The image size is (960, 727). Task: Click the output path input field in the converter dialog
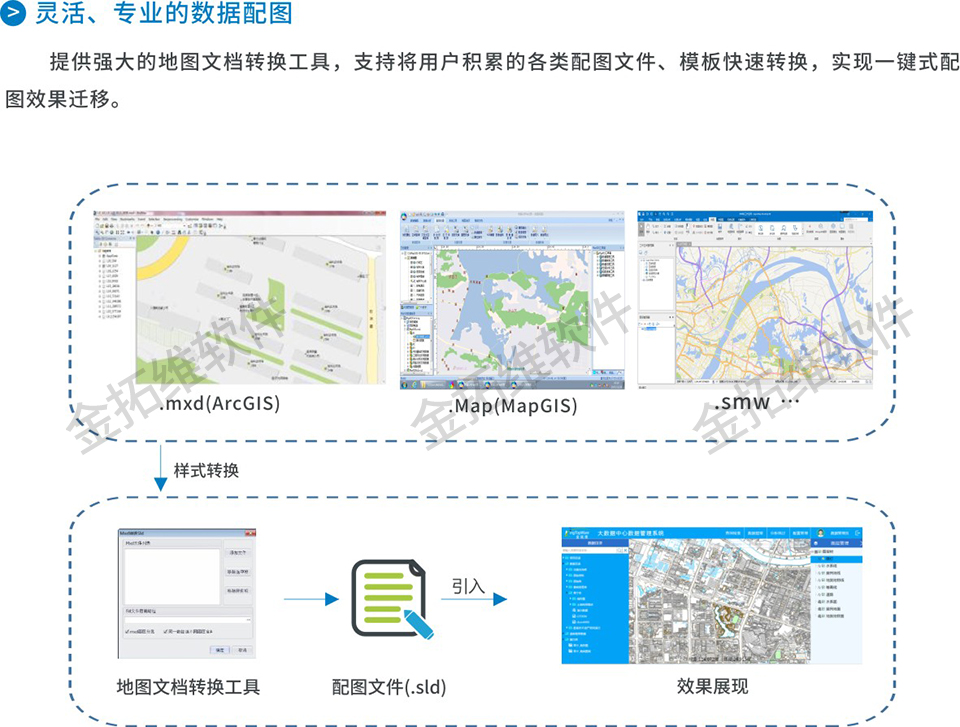(182, 619)
